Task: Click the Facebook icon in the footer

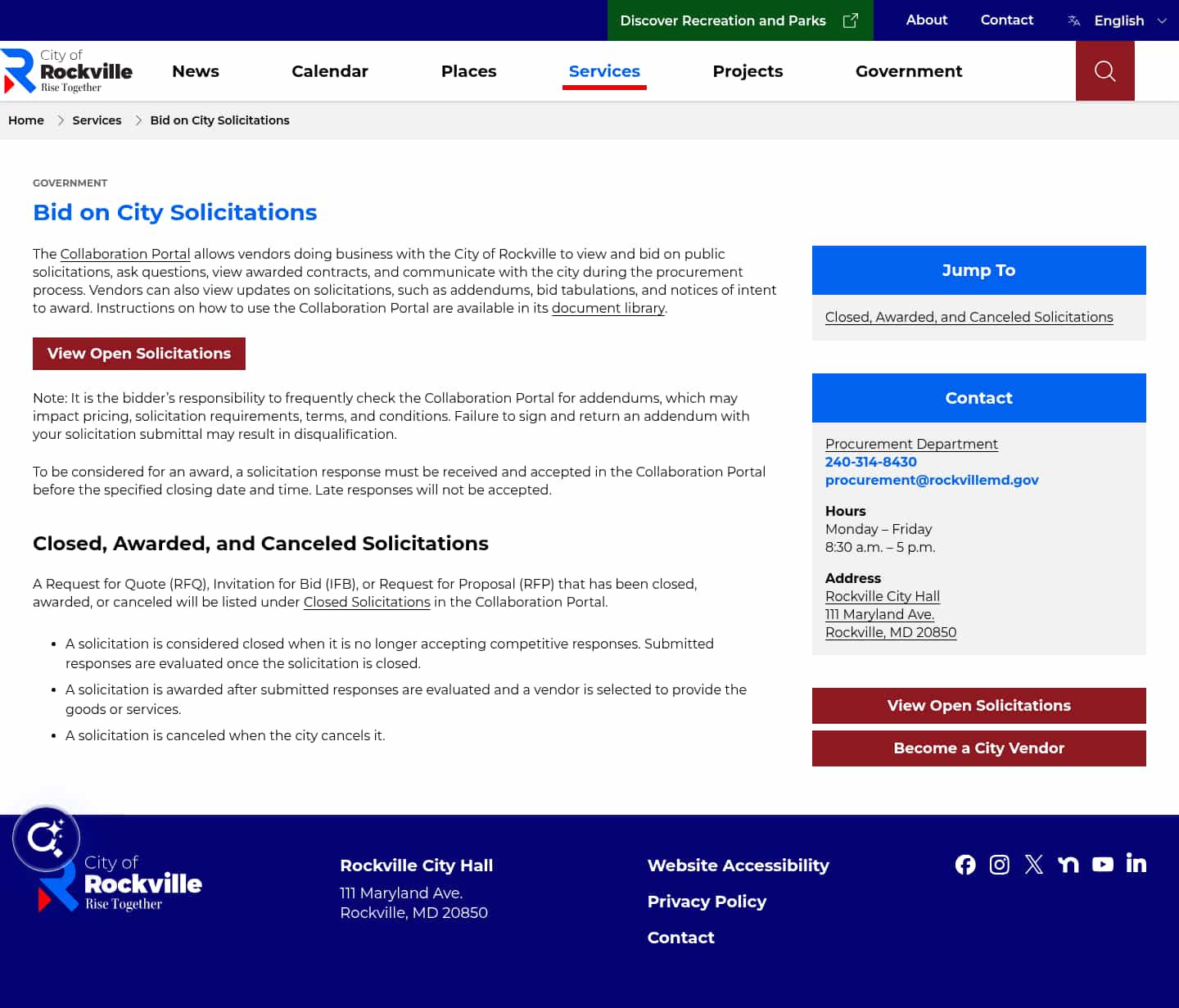Action: tap(965, 864)
